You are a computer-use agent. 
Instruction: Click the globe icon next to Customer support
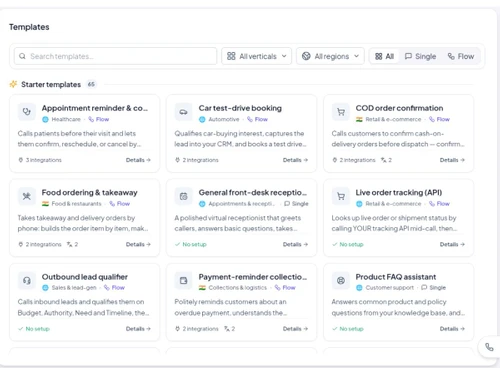pyautogui.click(x=359, y=288)
